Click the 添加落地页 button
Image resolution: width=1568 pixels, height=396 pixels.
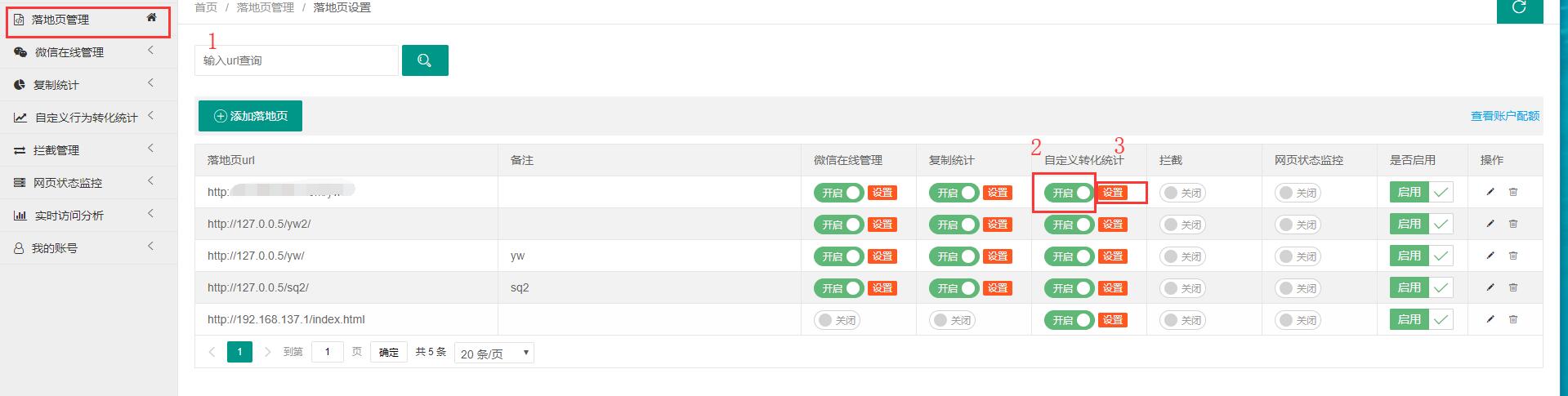coord(250,116)
